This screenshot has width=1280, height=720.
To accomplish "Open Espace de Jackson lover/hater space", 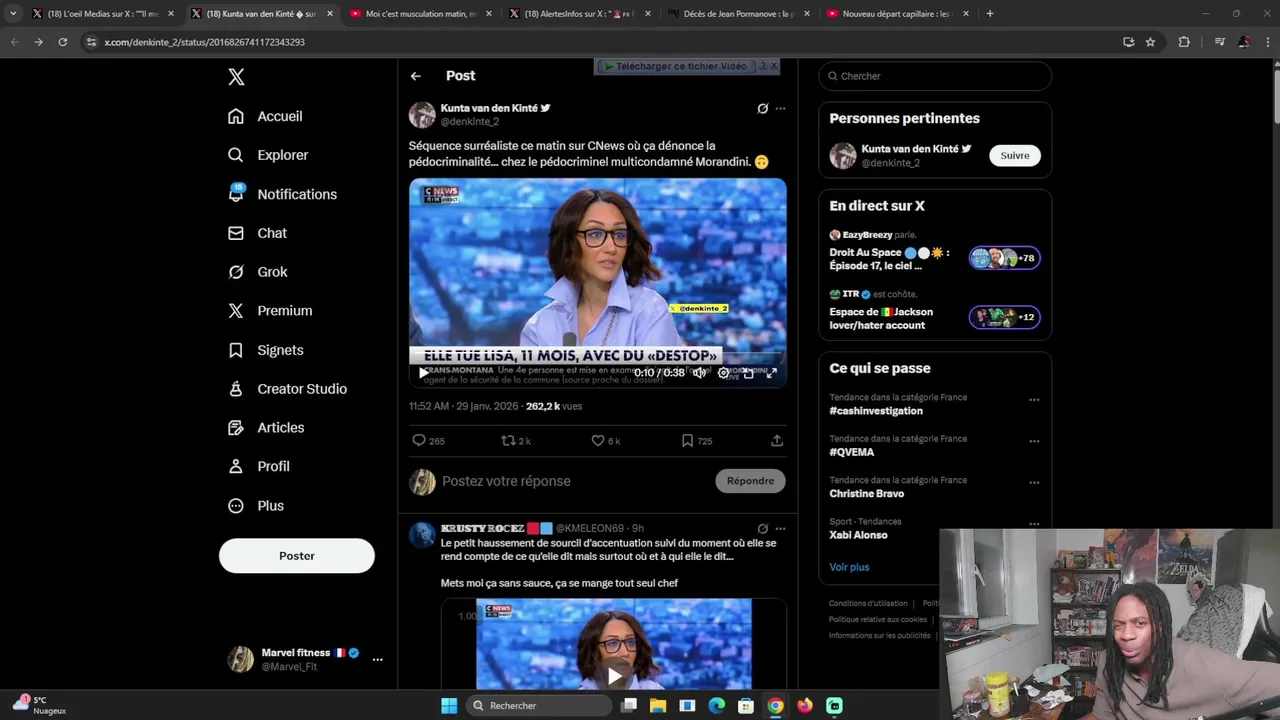I will coord(935,312).
